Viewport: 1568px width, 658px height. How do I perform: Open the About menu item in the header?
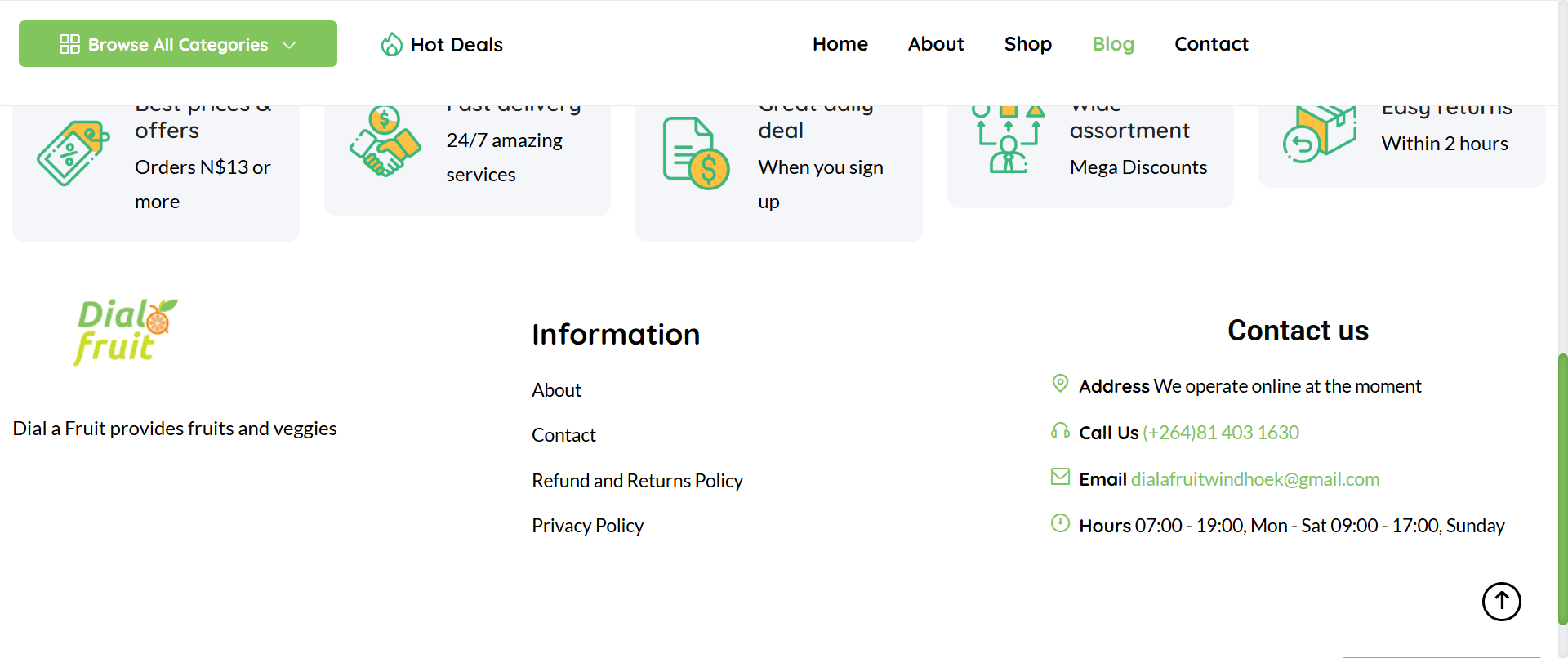936,44
